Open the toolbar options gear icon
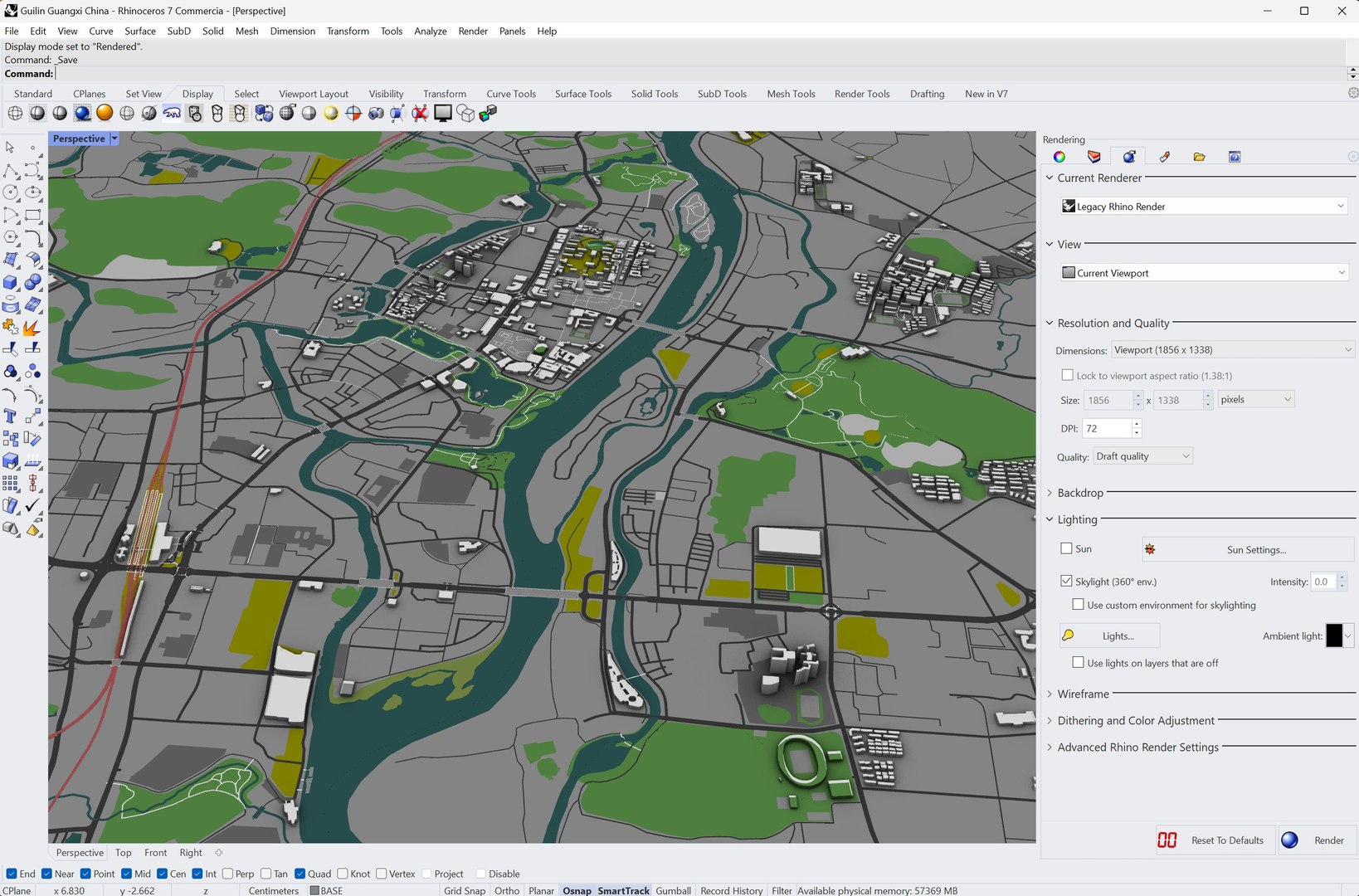This screenshot has width=1359, height=896. coord(1353,93)
